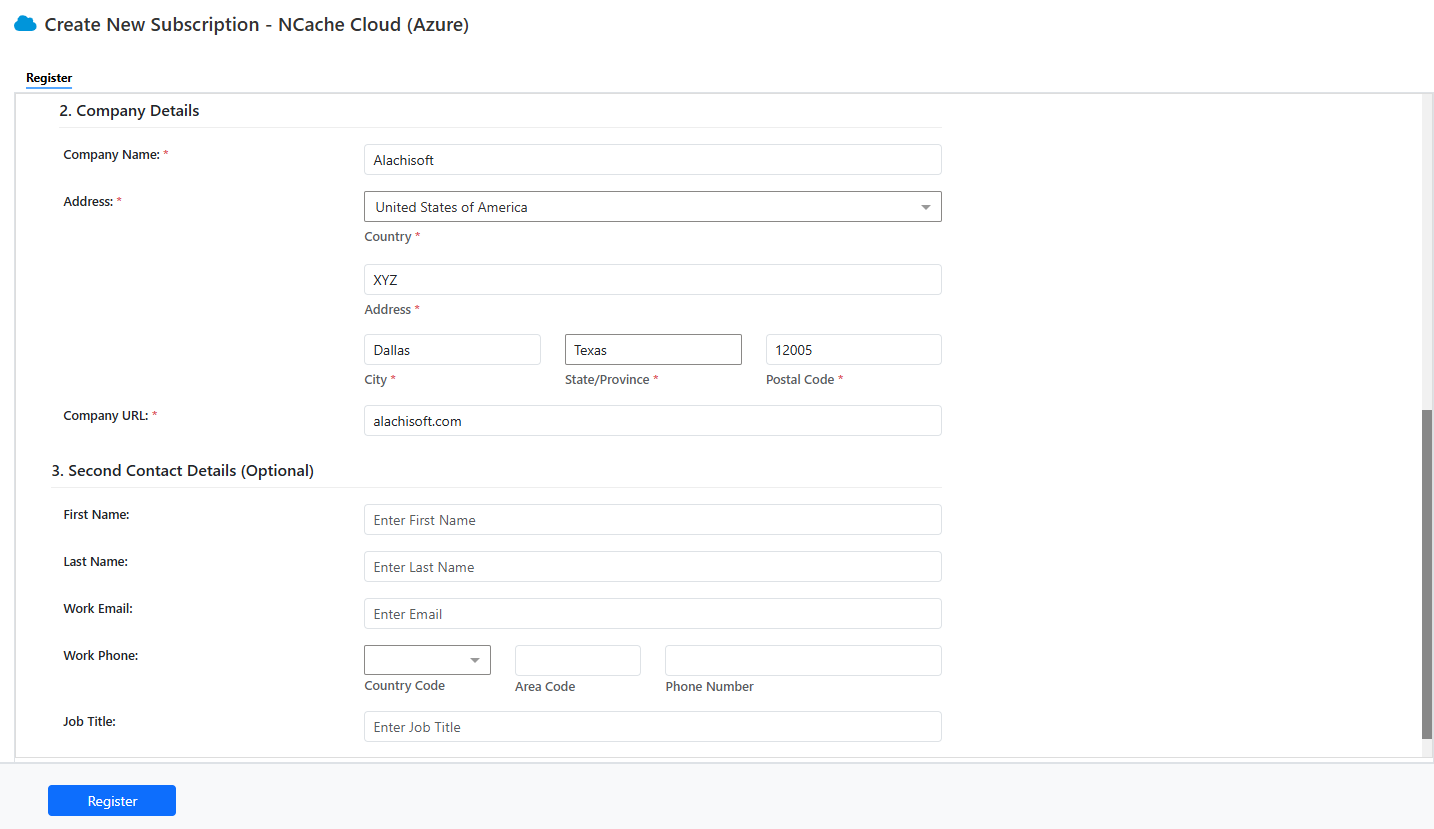Open the Country Code dropdown

(x=428, y=661)
